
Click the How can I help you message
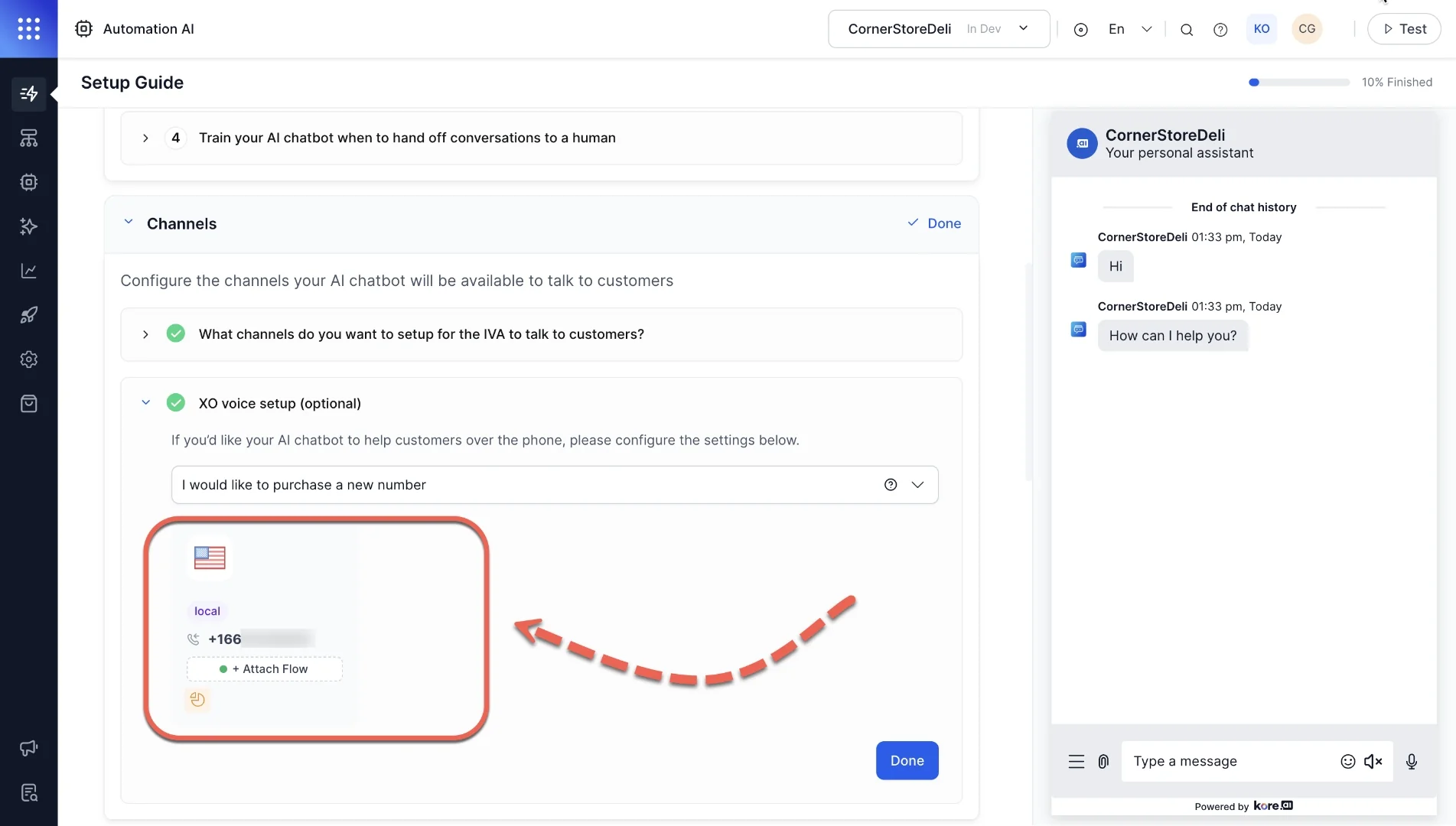point(1172,336)
